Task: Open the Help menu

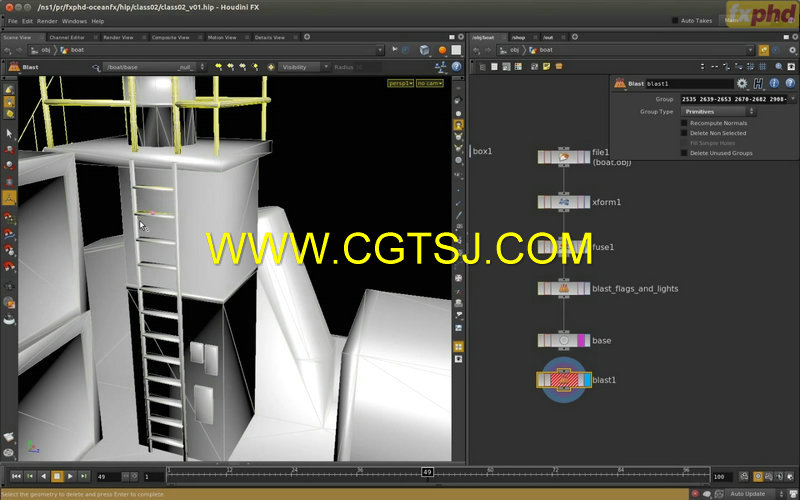Action: pyautogui.click(x=97, y=21)
